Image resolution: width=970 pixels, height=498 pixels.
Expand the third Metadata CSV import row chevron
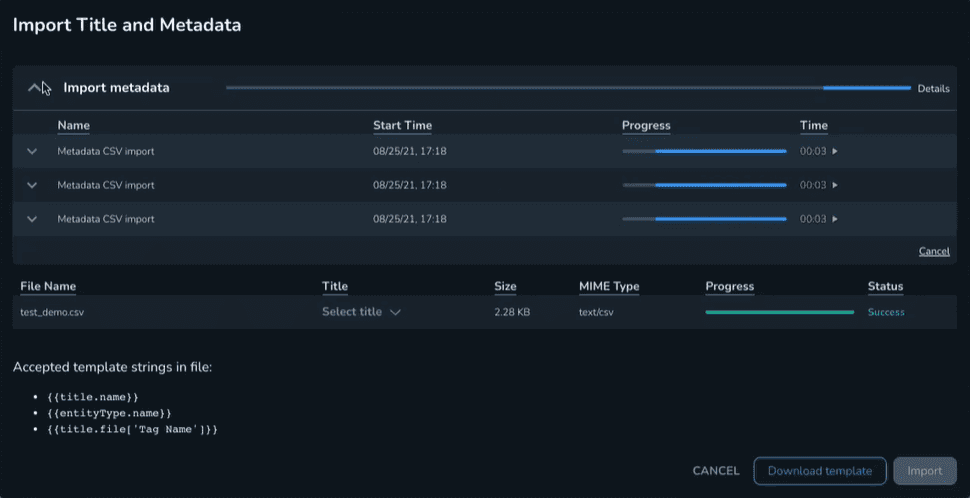pos(32,219)
